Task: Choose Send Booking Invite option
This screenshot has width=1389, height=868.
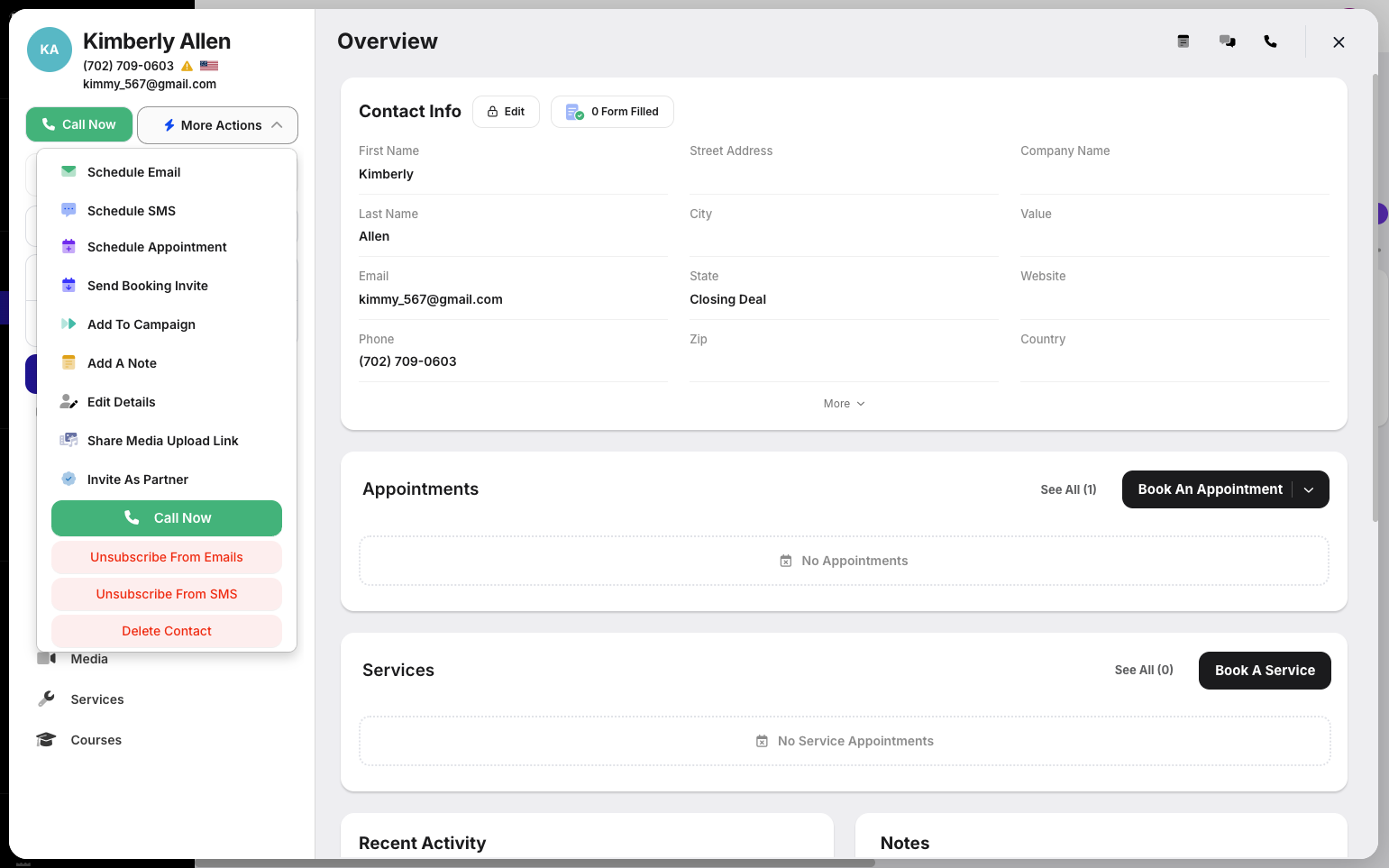Action: [x=167, y=286]
